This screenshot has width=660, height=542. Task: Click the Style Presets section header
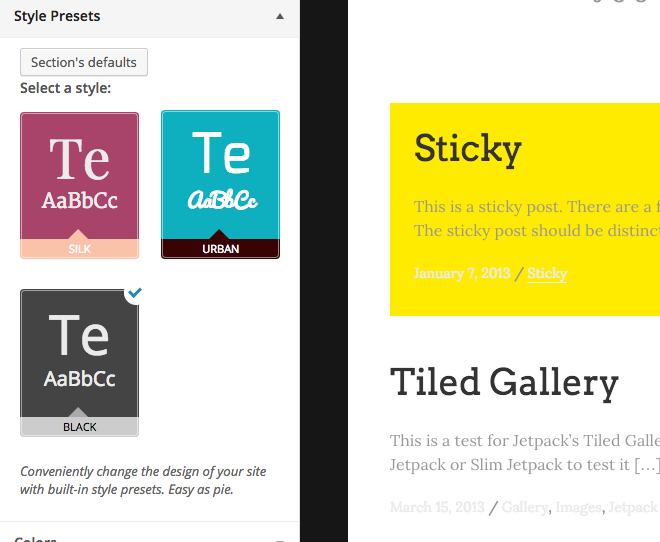[149, 17]
